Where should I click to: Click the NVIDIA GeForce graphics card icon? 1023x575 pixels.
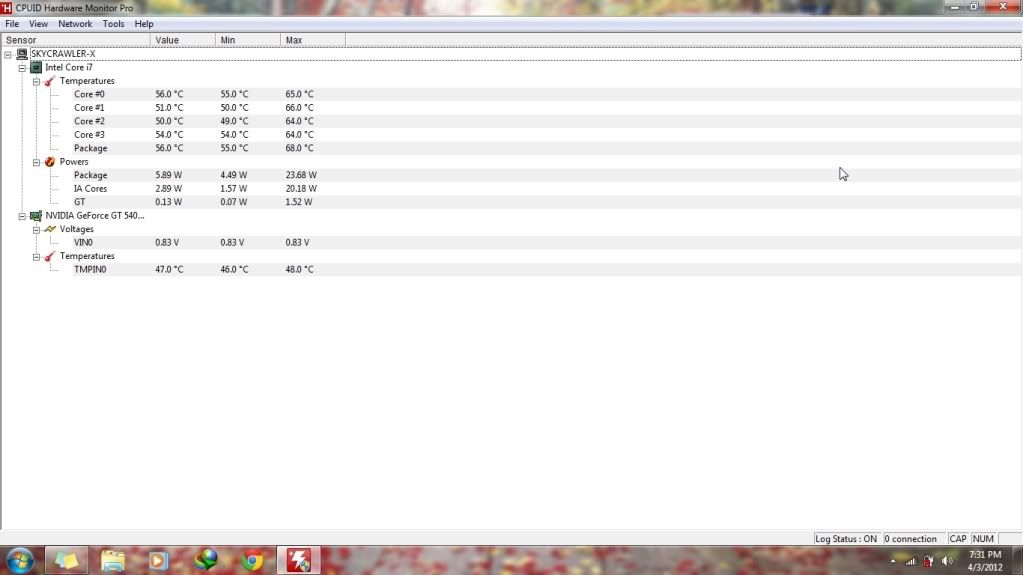tap(36, 215)
